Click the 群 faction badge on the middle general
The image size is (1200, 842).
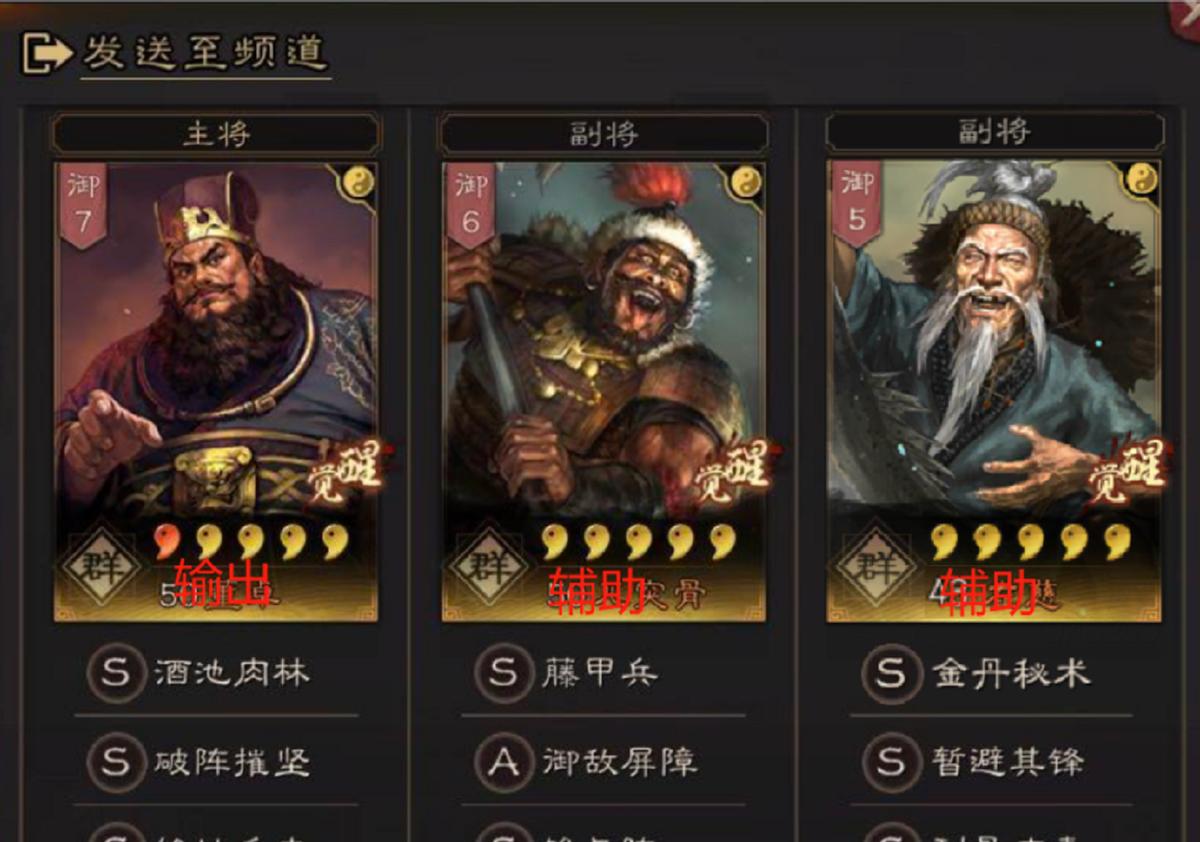tap(487, 567)
